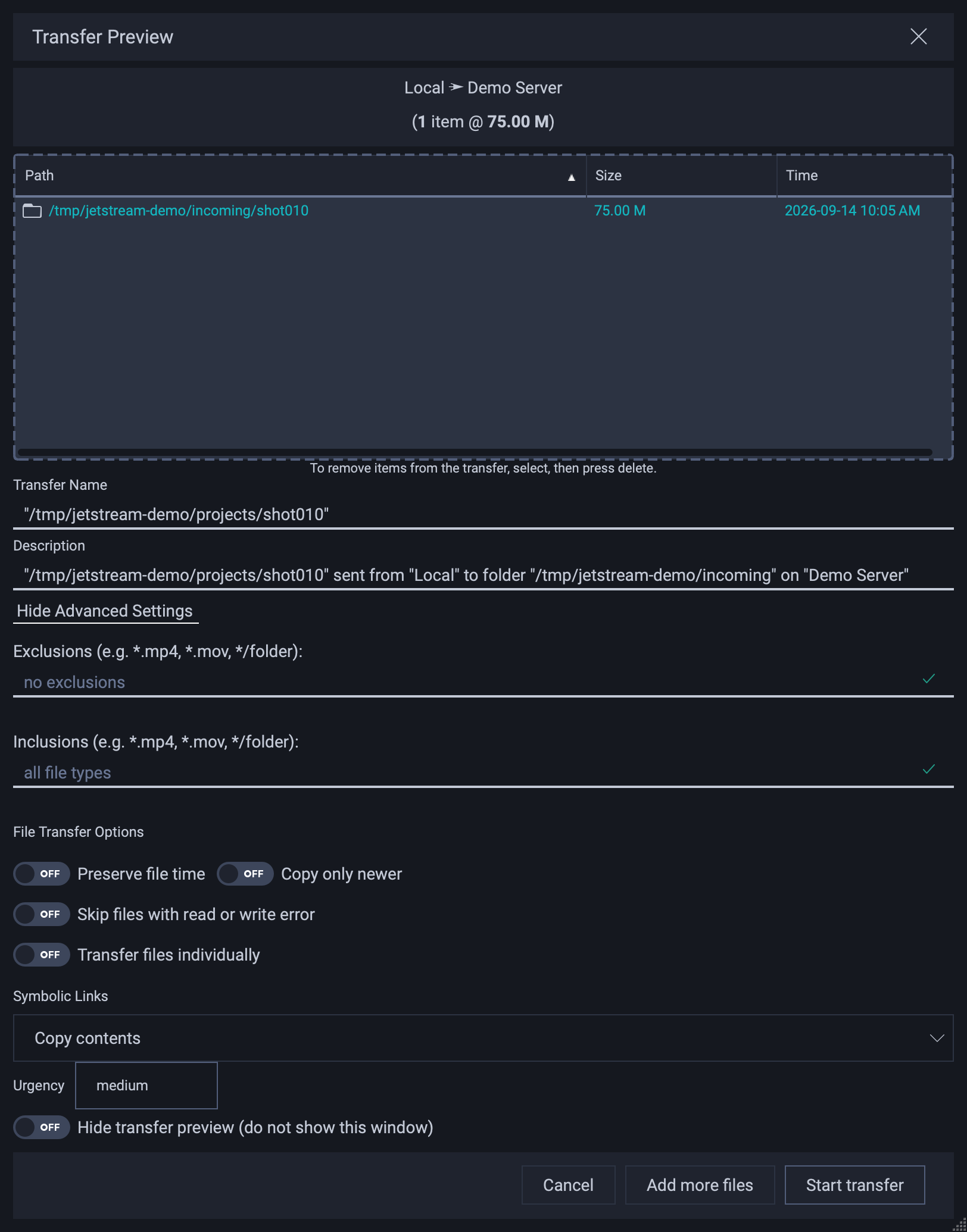Open the Symbolic Links Copy contents dropdown
This screenshot has height=1232, width=967.
(484, 1038)
